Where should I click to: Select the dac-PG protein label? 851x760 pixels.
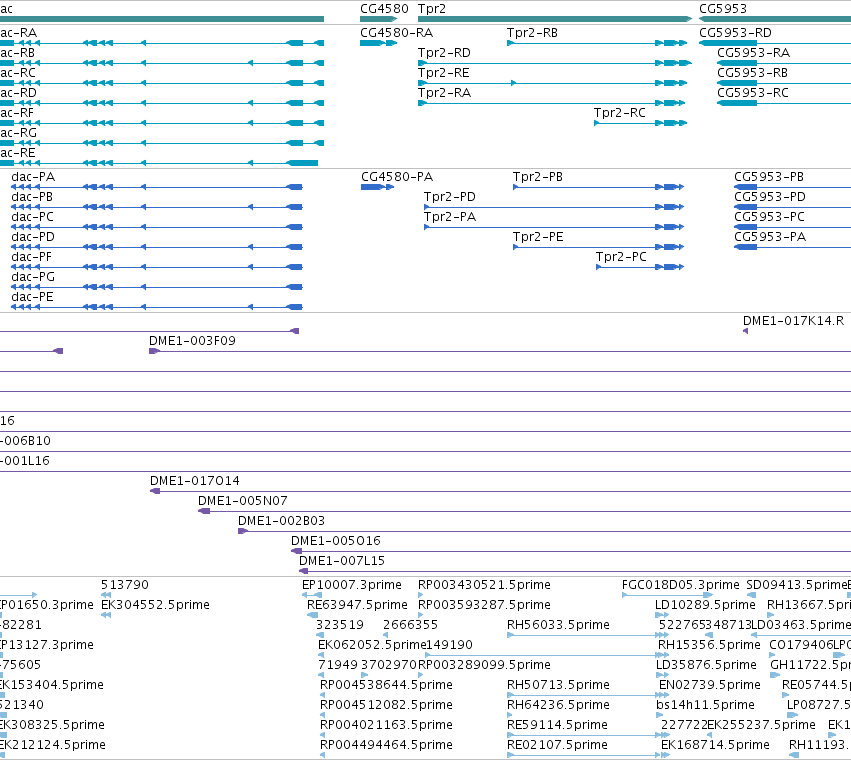pos(33,277)
